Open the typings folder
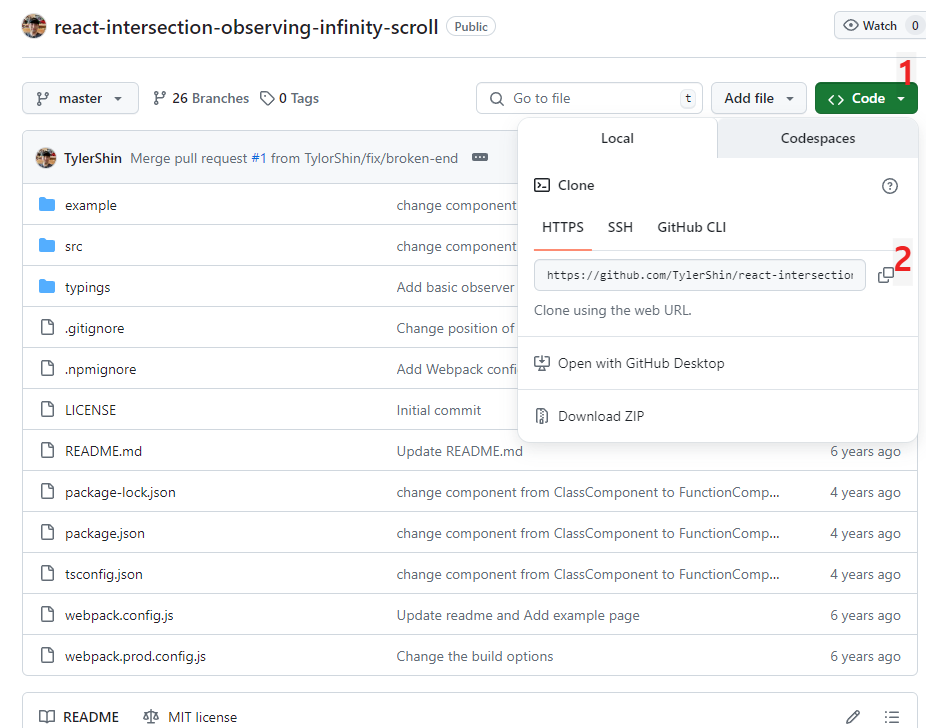 pyautogui.click(x=87, y=288)
